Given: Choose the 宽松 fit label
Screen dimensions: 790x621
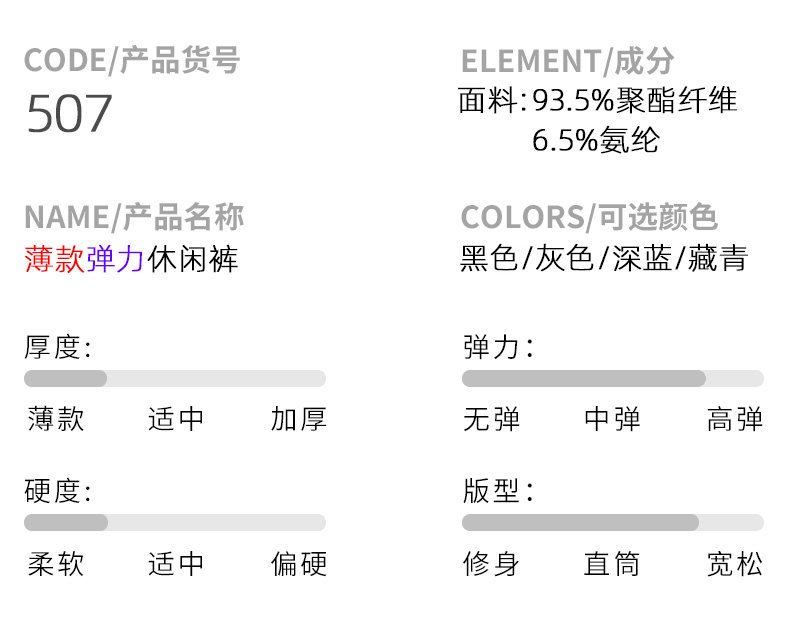Looking at the screenshot, I should [734, 564].
